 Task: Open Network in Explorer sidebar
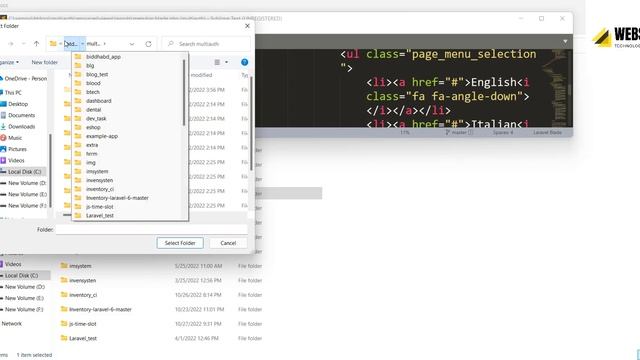12,324
